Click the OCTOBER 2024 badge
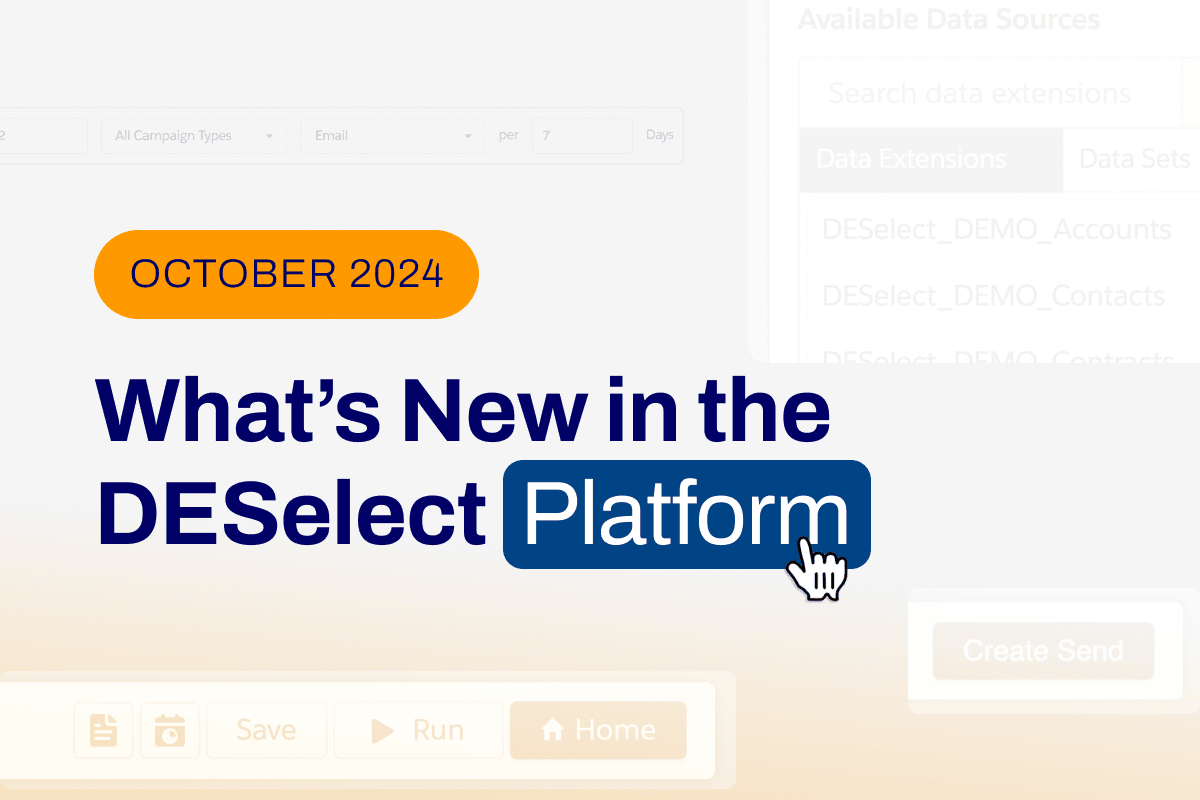 coord(286,273)
